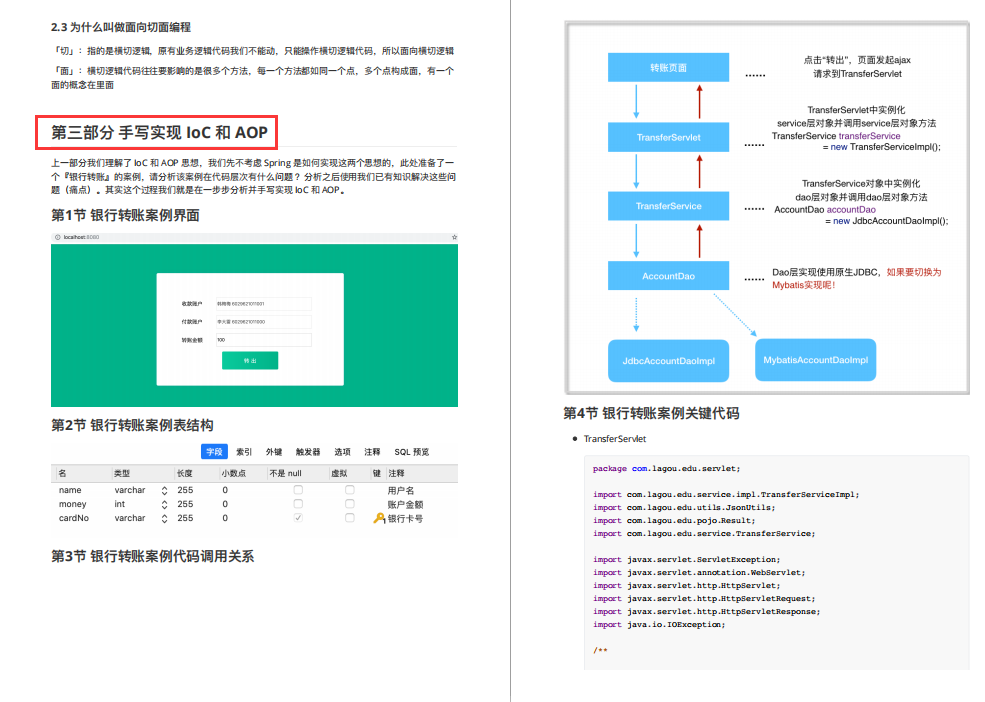
Task: Switch to the 索引 tab
Action: [x=244, y=451]
